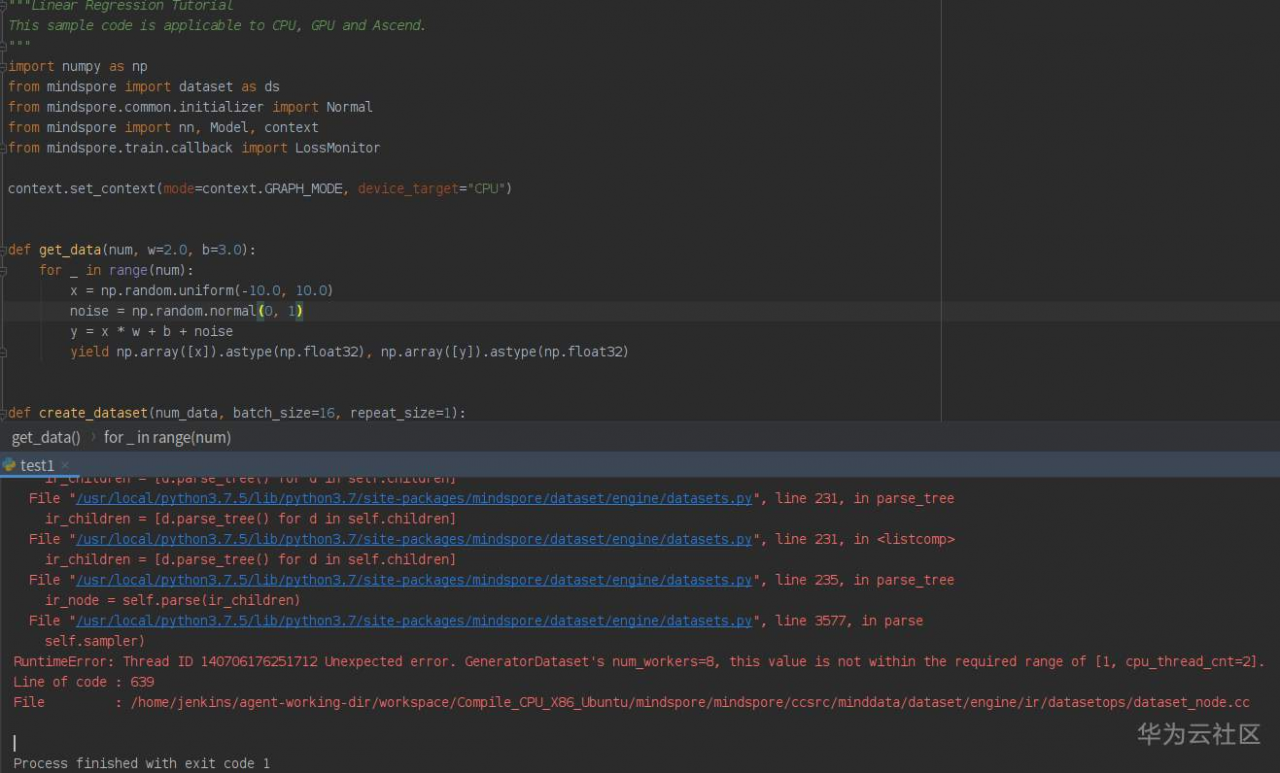Click the device_target="CPU" argument in set_context
Screen dimensions: 1280x773
(434, 188)
